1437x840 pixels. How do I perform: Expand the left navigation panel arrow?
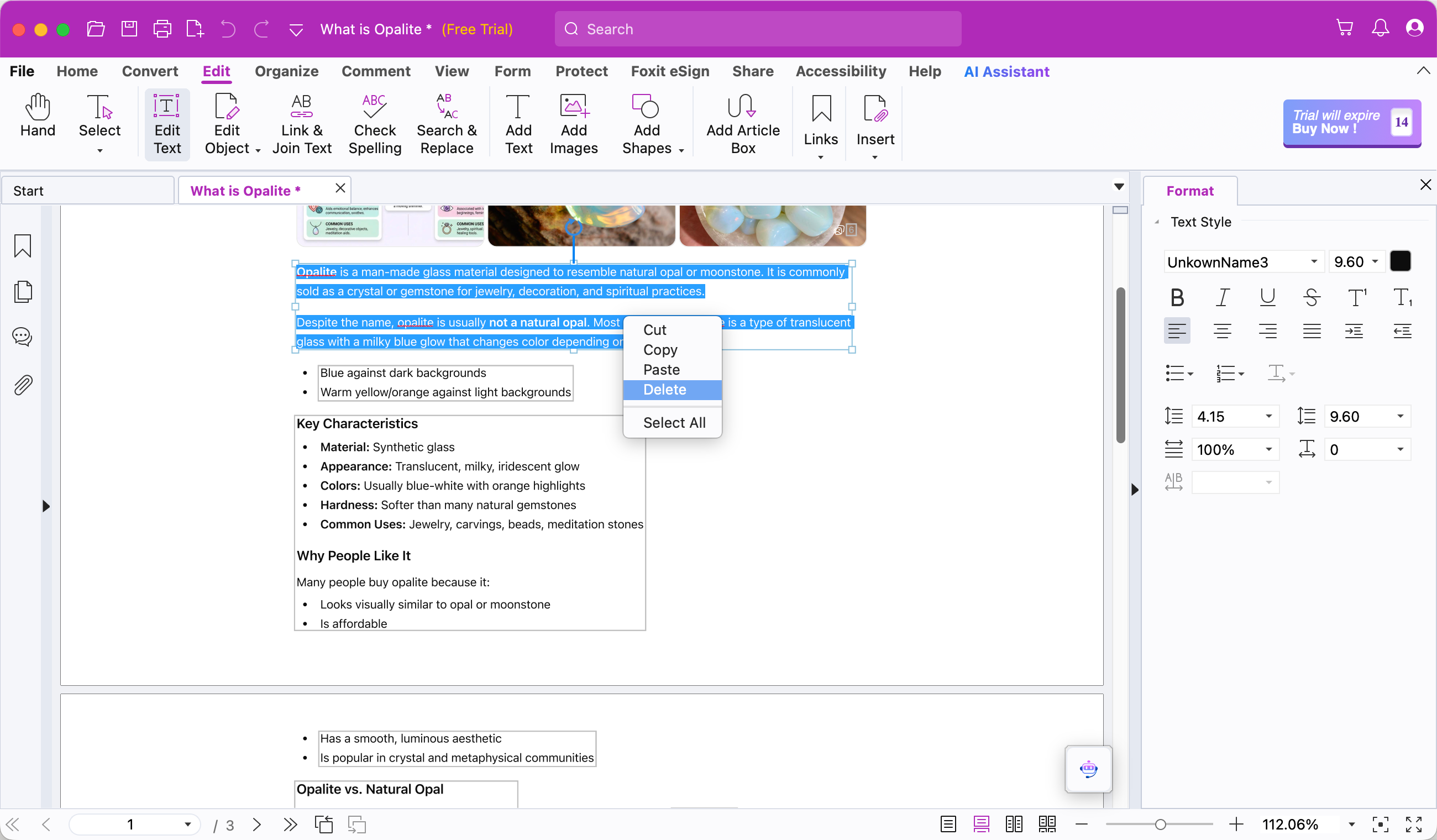pyautogui.click(x=46, y=506)
